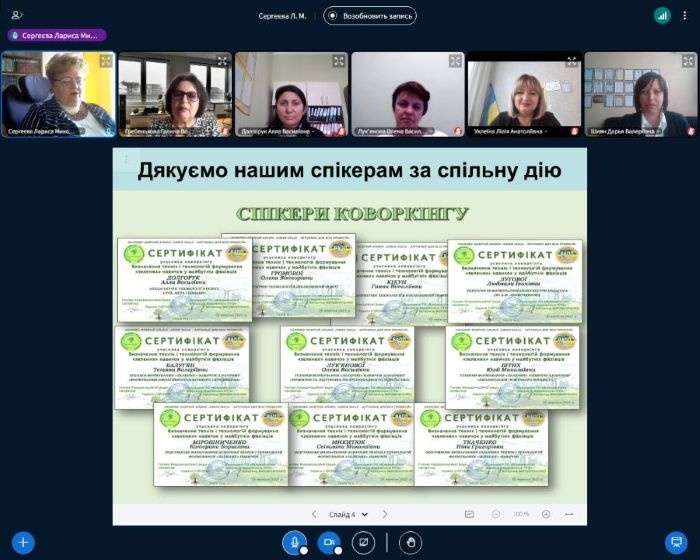The width and height of the screenshot is (700, 560).
Task: Zoom in the presentation with plus
Action: [x=546, y=514]
